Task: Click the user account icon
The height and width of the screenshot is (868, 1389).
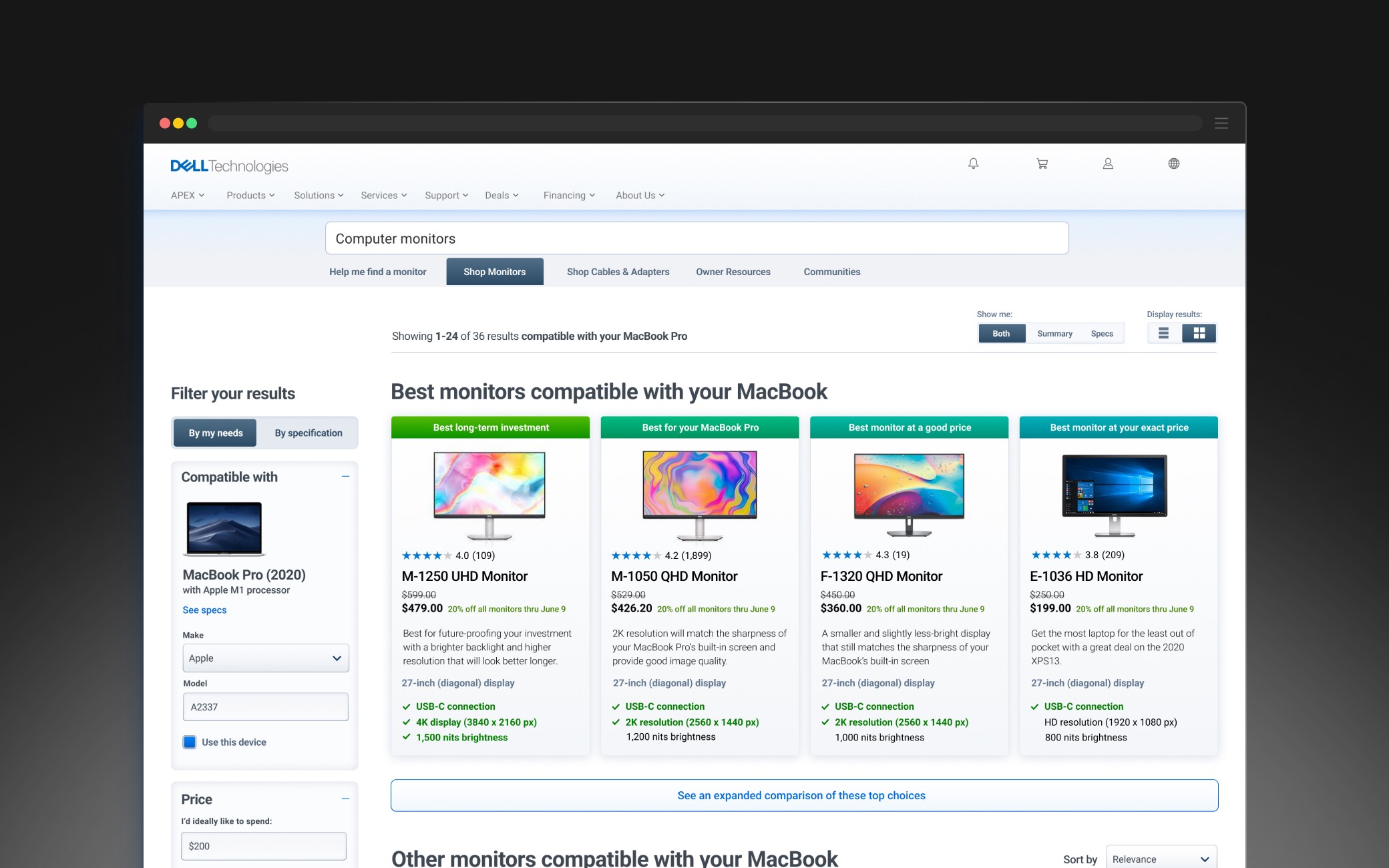Action: [x=1108, y=164]
